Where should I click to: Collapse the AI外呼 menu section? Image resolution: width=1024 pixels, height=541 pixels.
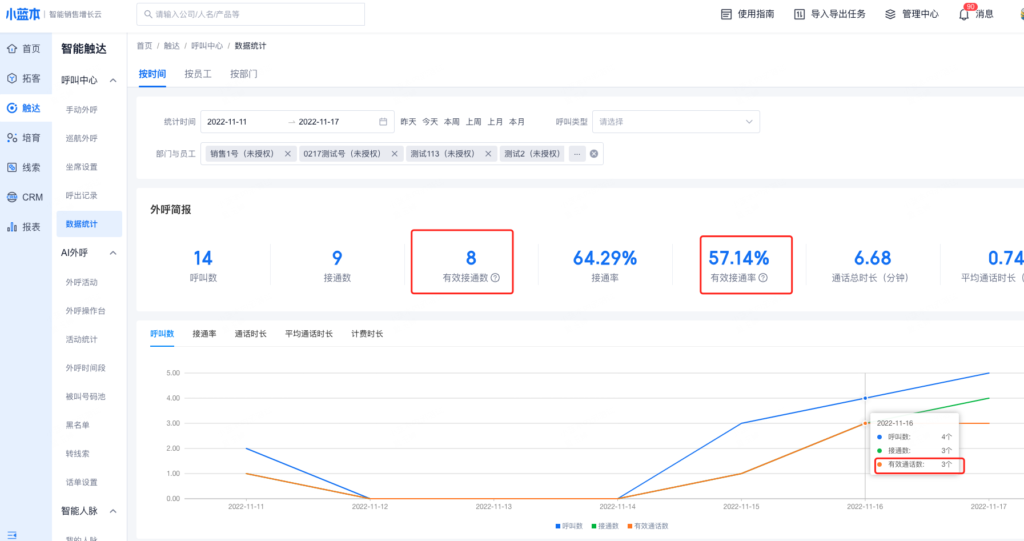point(113,253)
